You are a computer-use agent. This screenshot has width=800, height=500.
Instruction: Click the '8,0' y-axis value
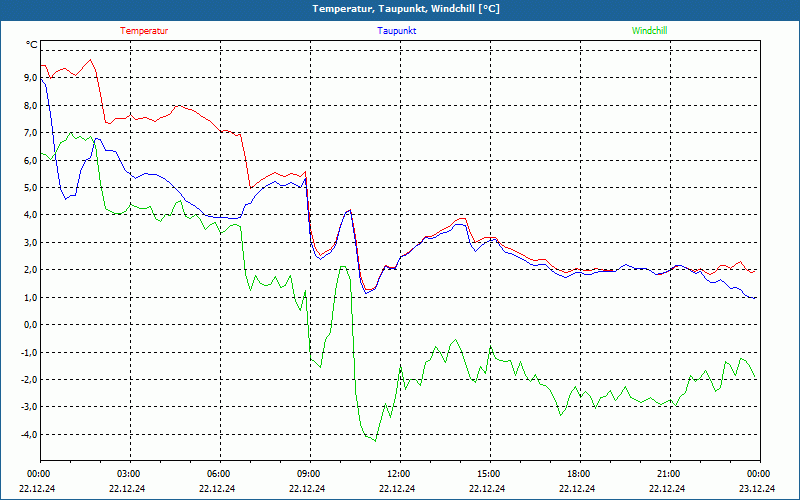coord(30,105)
